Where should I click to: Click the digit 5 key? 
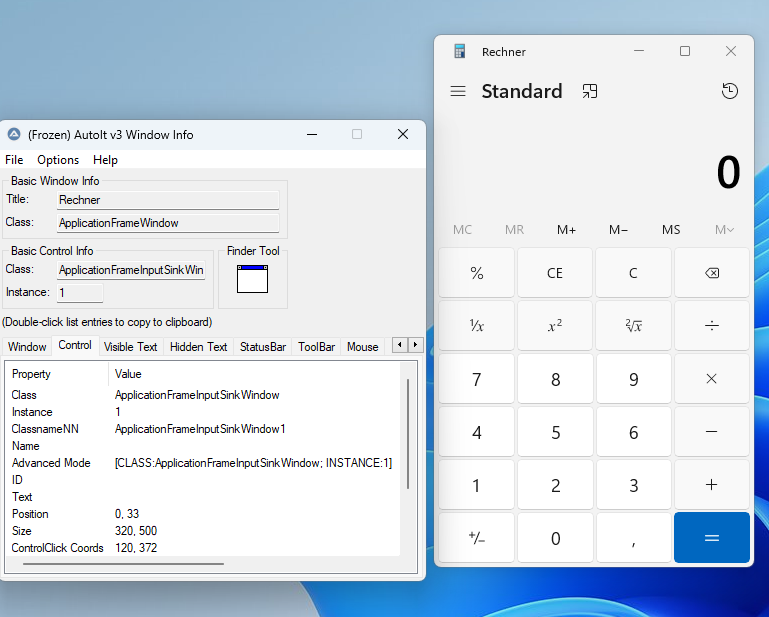(x=555, y=432)
